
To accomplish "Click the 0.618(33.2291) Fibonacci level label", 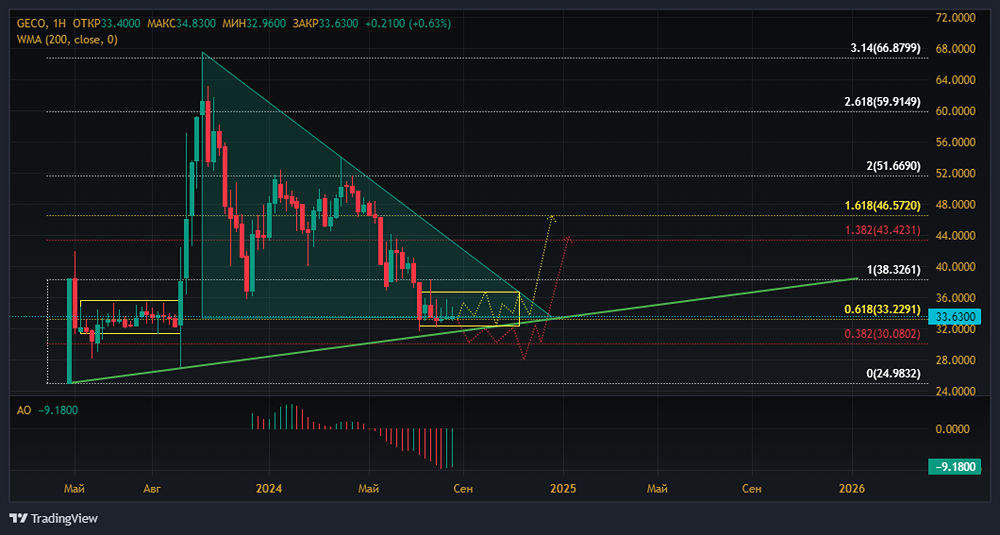I will click(x=882, y=309).
